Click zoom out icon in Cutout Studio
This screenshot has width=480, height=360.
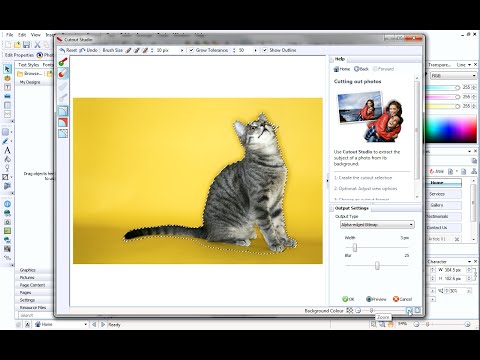(x=358, y=311)
